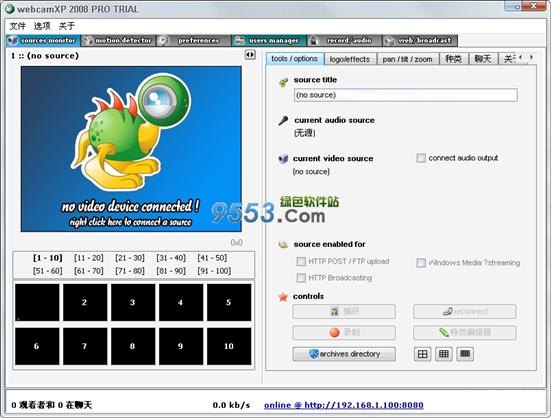551x418 pixels.
Task: Enable connect audio output checkbox
Action: [421, 158]
